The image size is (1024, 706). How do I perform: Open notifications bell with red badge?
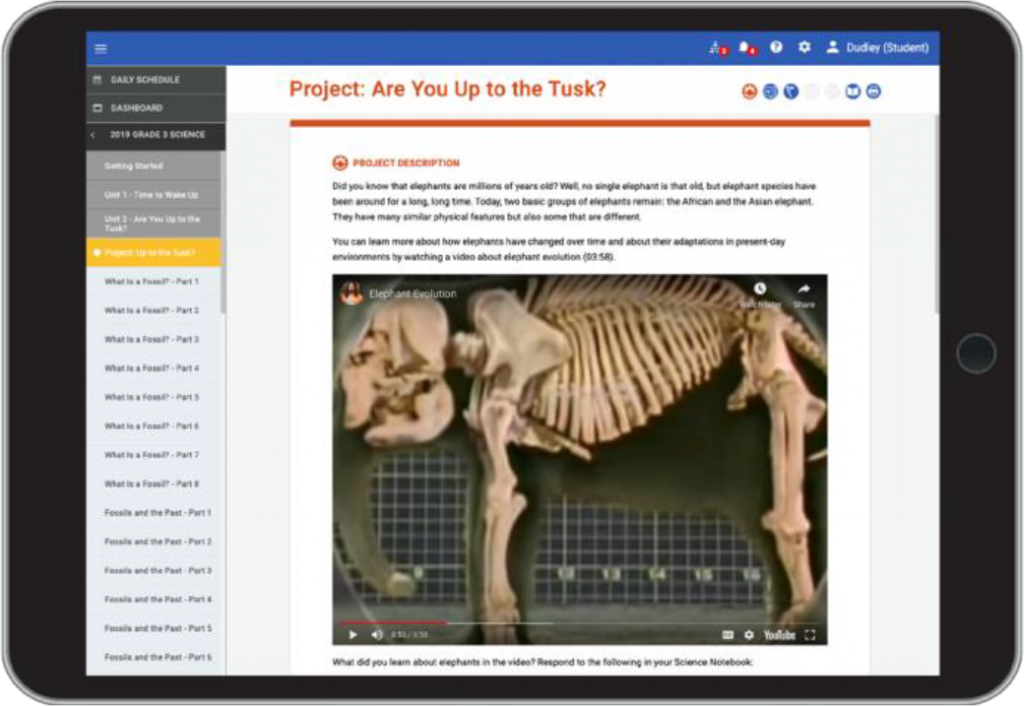pos(745,47)
